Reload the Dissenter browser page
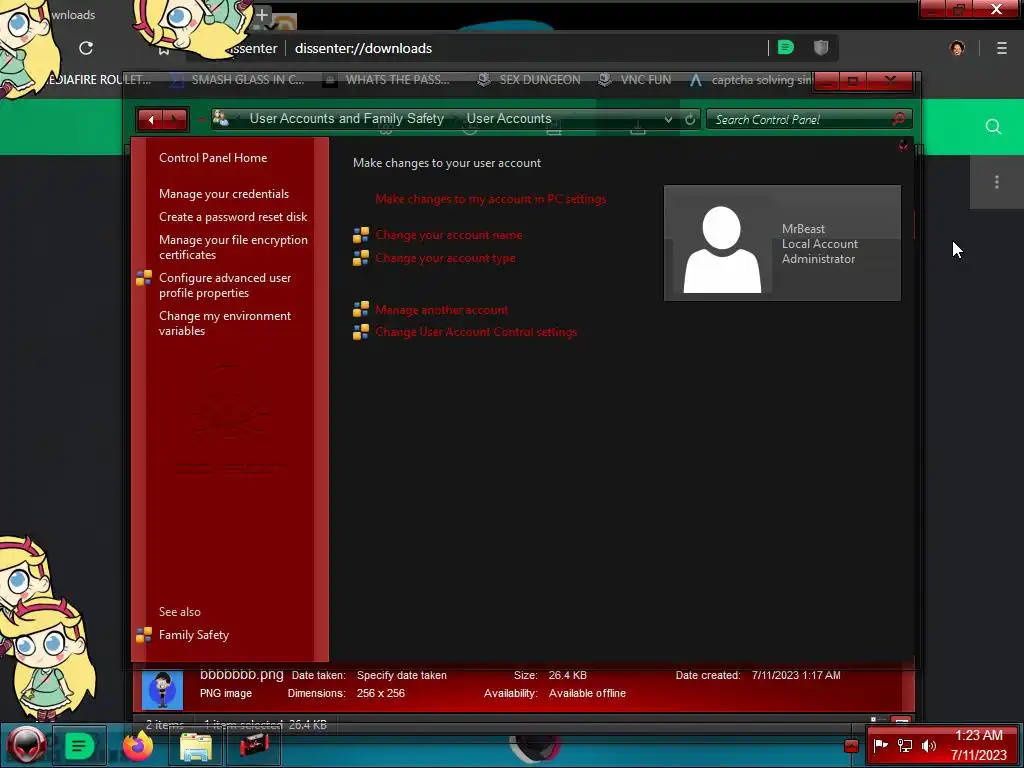Viewport: 1024px width, 768px height. (x=86, y=48)
